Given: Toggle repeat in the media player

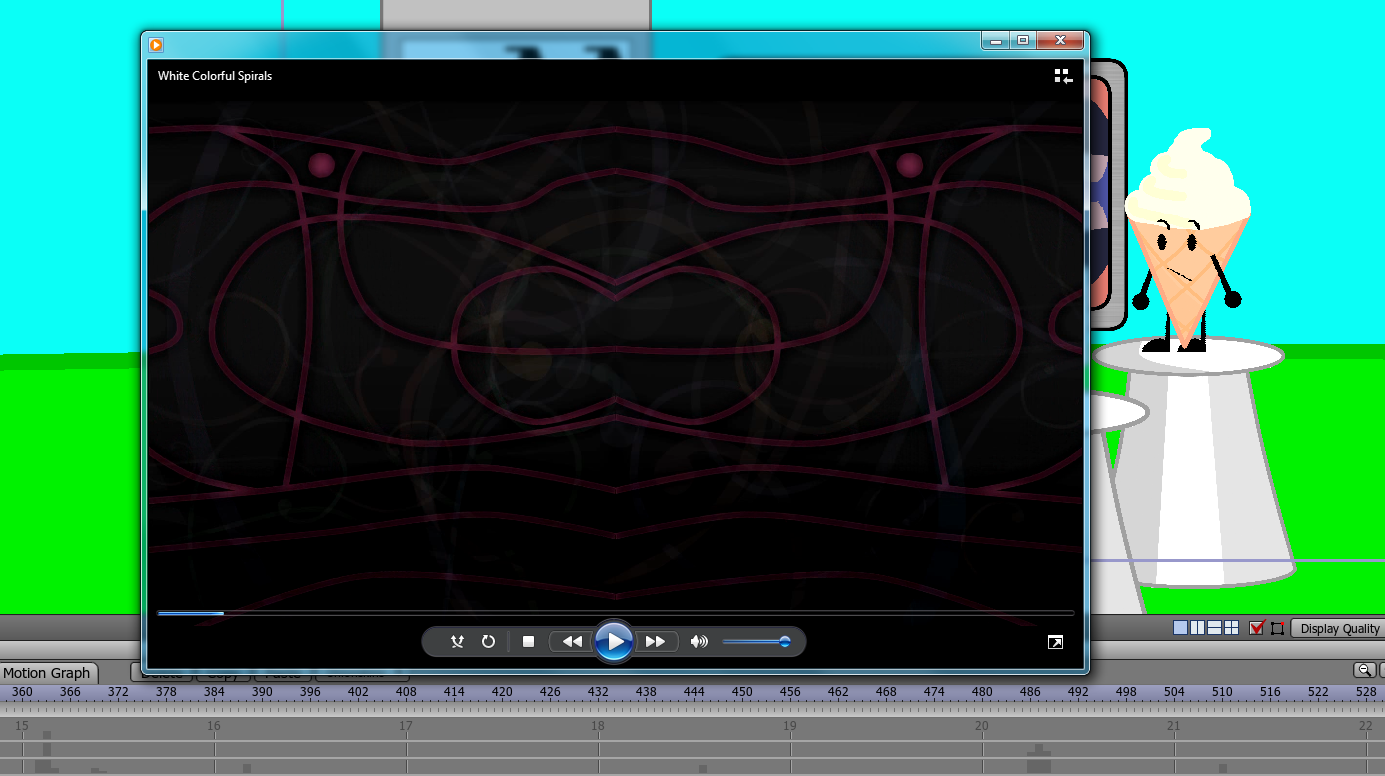Looking at the screenshot, I should [x=488, y=642].
